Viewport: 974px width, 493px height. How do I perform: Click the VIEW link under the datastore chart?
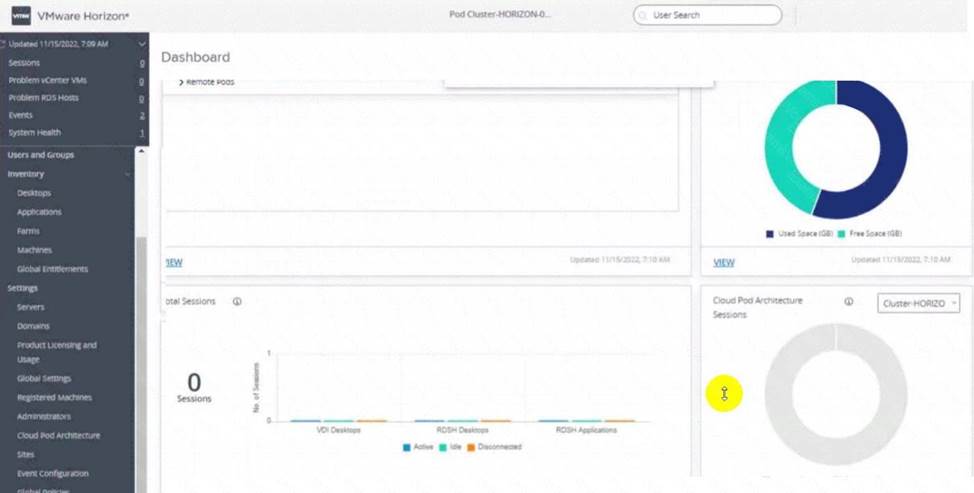pos(724,263)
